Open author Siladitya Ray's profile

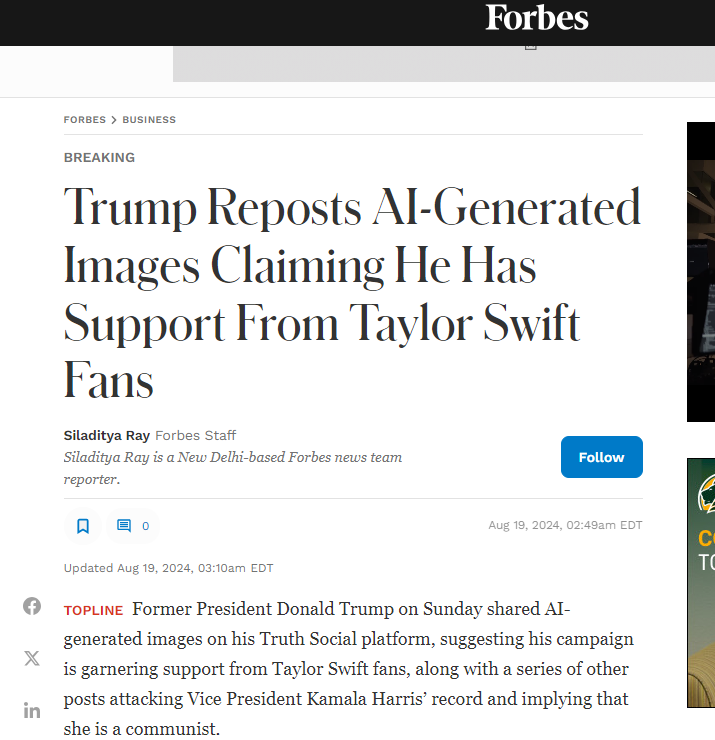pyautogui.click(x=107, y=435)
